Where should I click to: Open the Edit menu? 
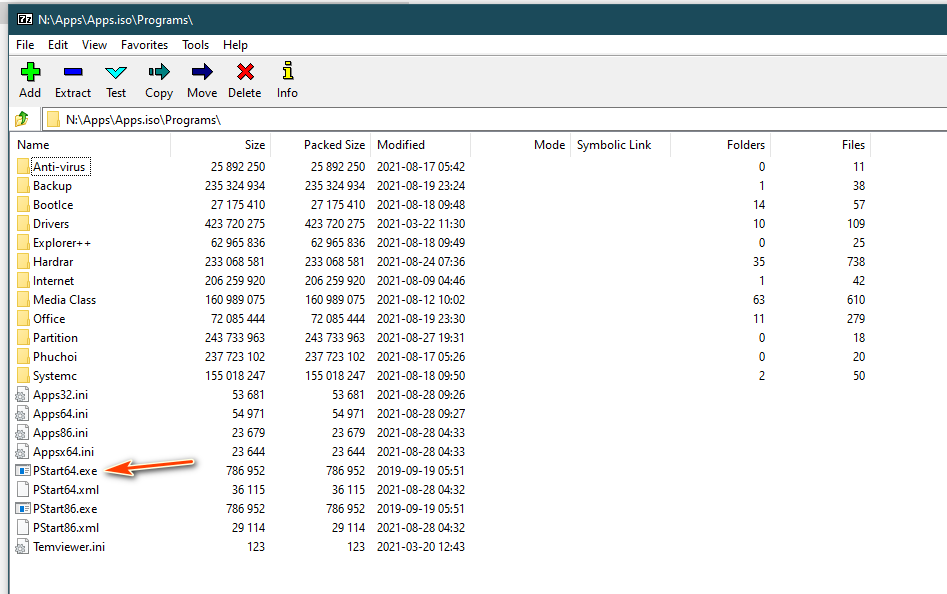coord(58,45)
